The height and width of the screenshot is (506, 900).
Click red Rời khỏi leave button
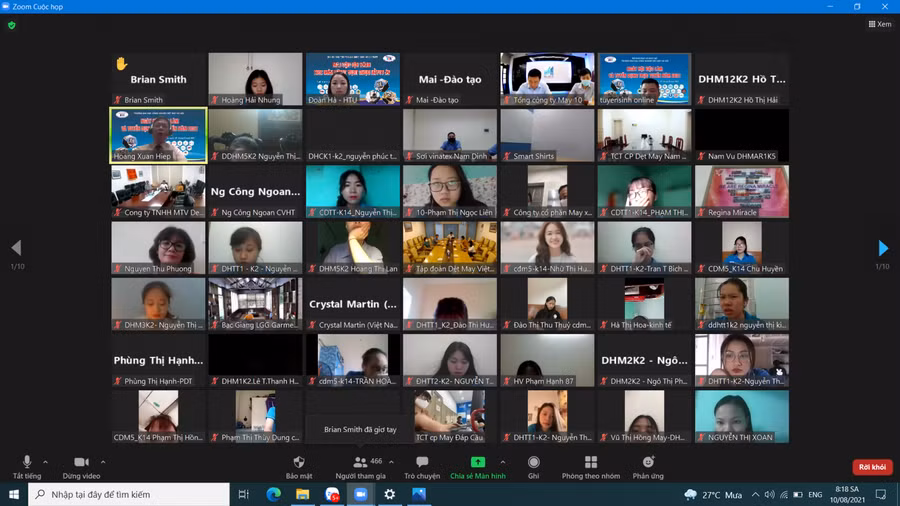[x=872, y=467]
